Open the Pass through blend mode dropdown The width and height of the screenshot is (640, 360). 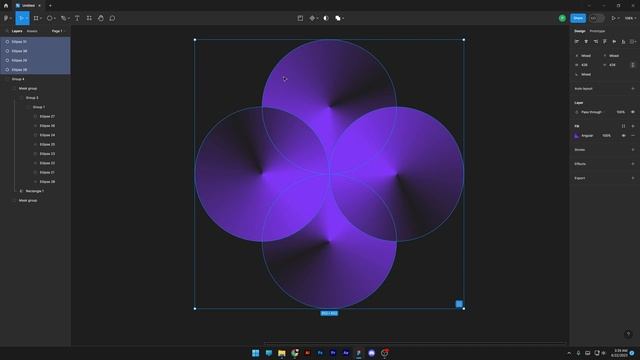click(591, 112)
